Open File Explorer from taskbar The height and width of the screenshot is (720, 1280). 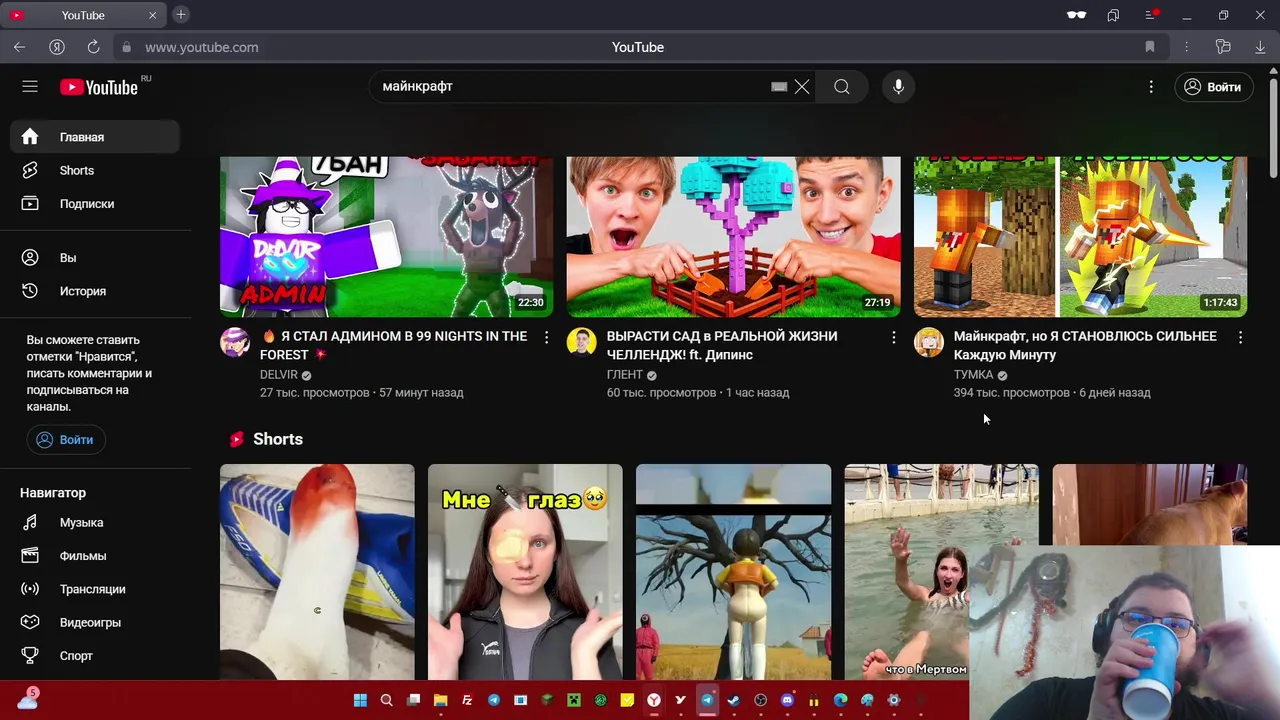click(440, 700)
